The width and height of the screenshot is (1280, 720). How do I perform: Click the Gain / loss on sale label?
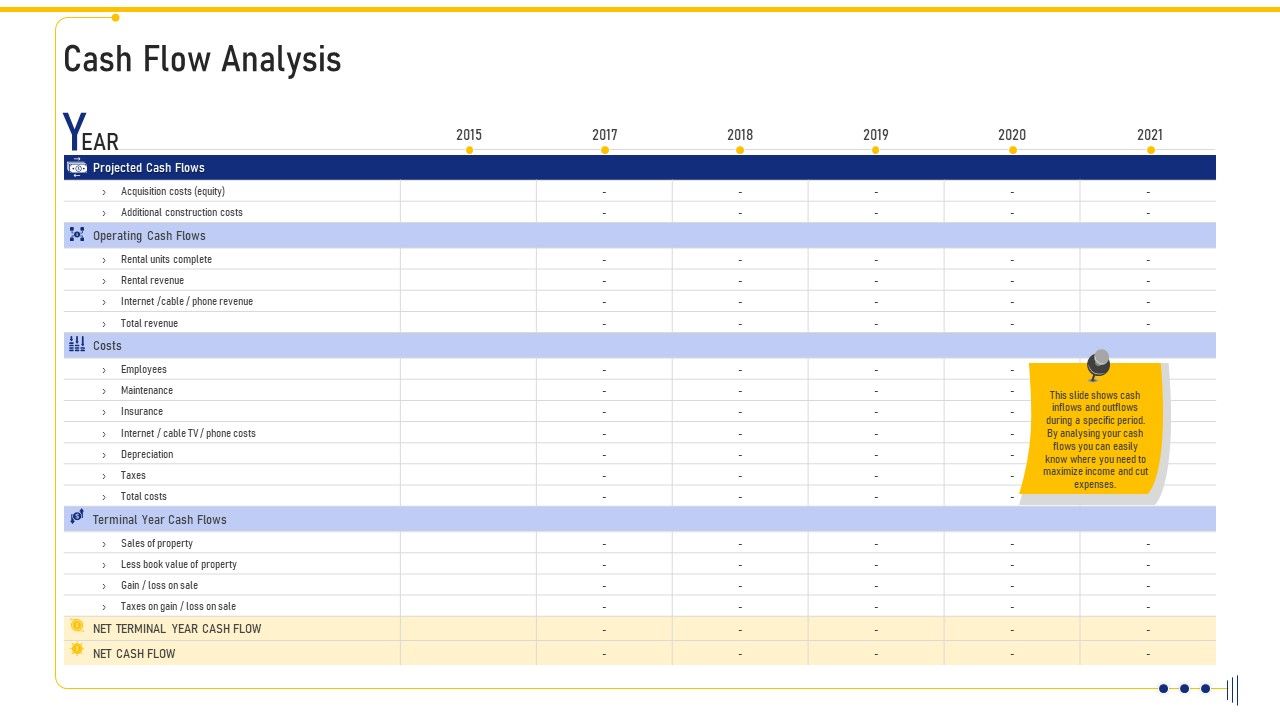[159, 585]
